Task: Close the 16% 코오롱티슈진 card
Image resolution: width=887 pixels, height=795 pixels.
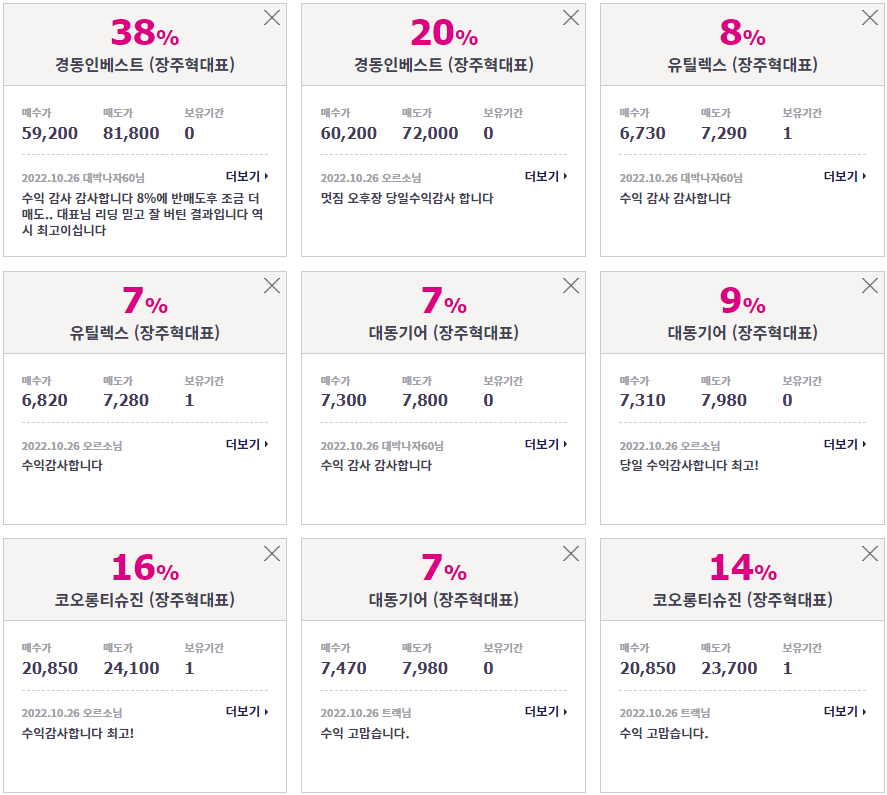Action: coord(272,553)
